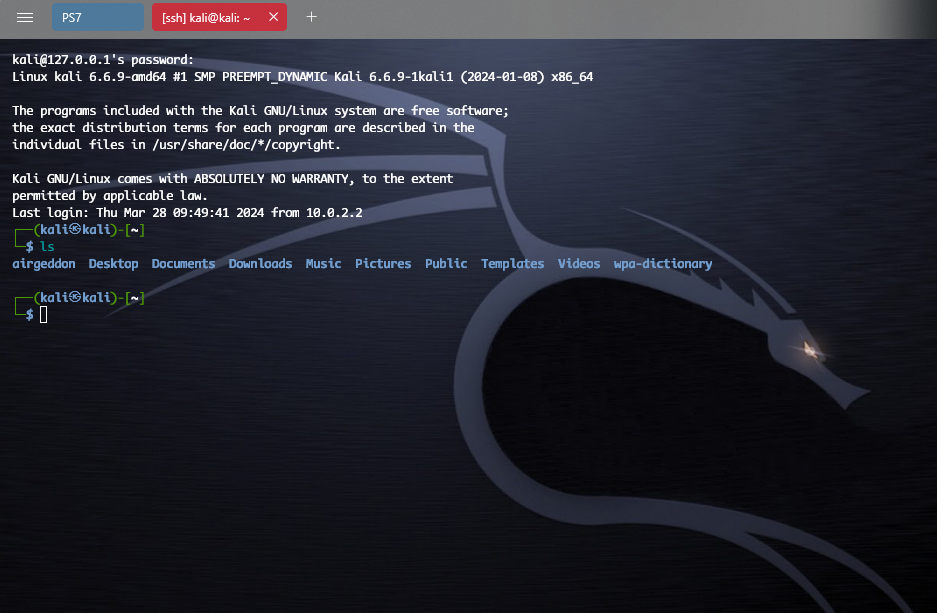Screen dimensions: 937x613
Task: Click the airgeddon directory name
Action: tap(44, 263)
